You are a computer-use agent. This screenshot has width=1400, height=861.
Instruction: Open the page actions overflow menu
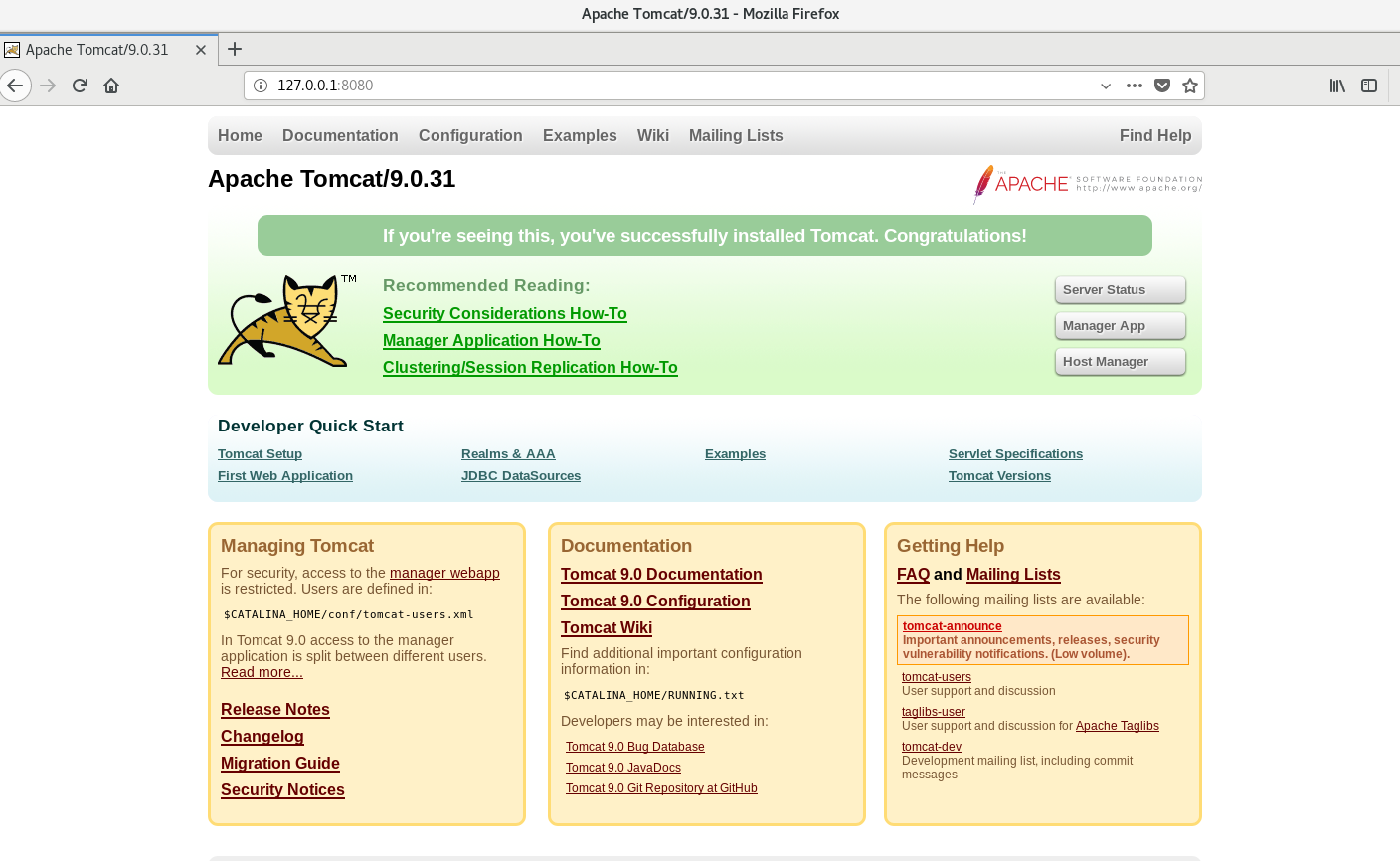(1134, 86)
